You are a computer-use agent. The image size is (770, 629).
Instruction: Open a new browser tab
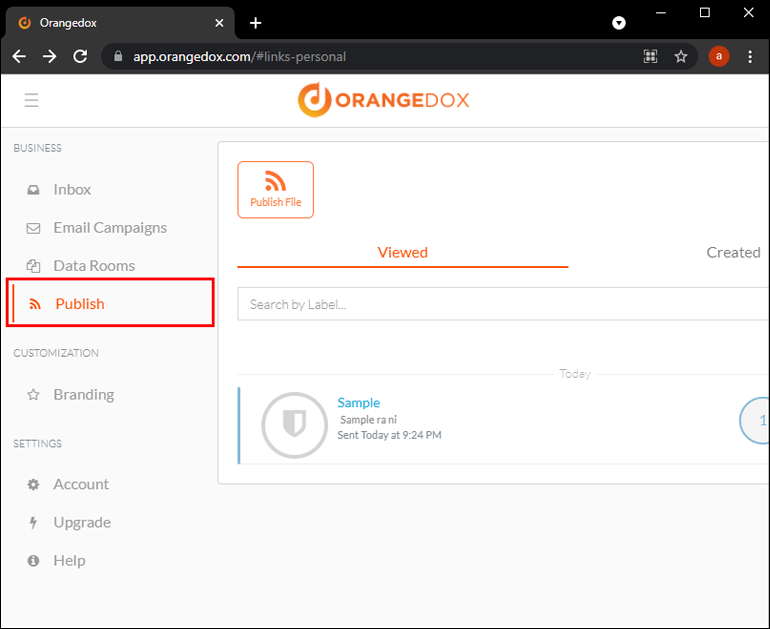(x=255, y=23)
